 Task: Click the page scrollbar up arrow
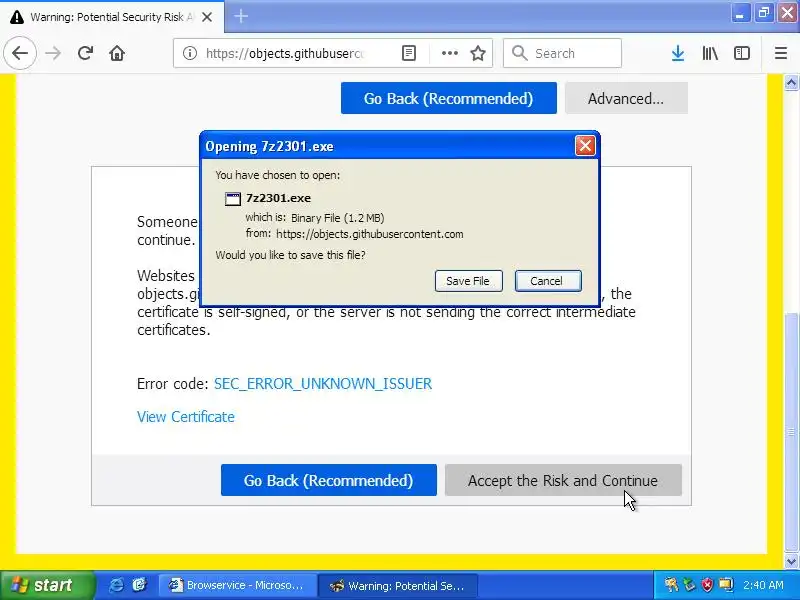click(791, 83)
